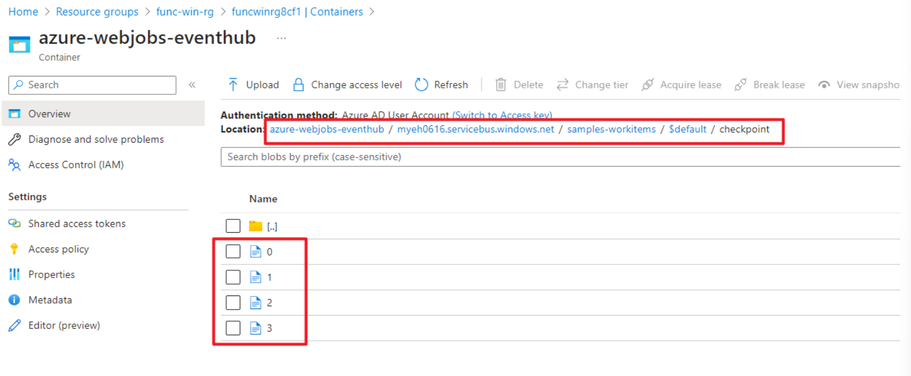Select the checkbox for blob 0
The height and width of the screenshot is (376, 911).
click(x=233, y=252)
